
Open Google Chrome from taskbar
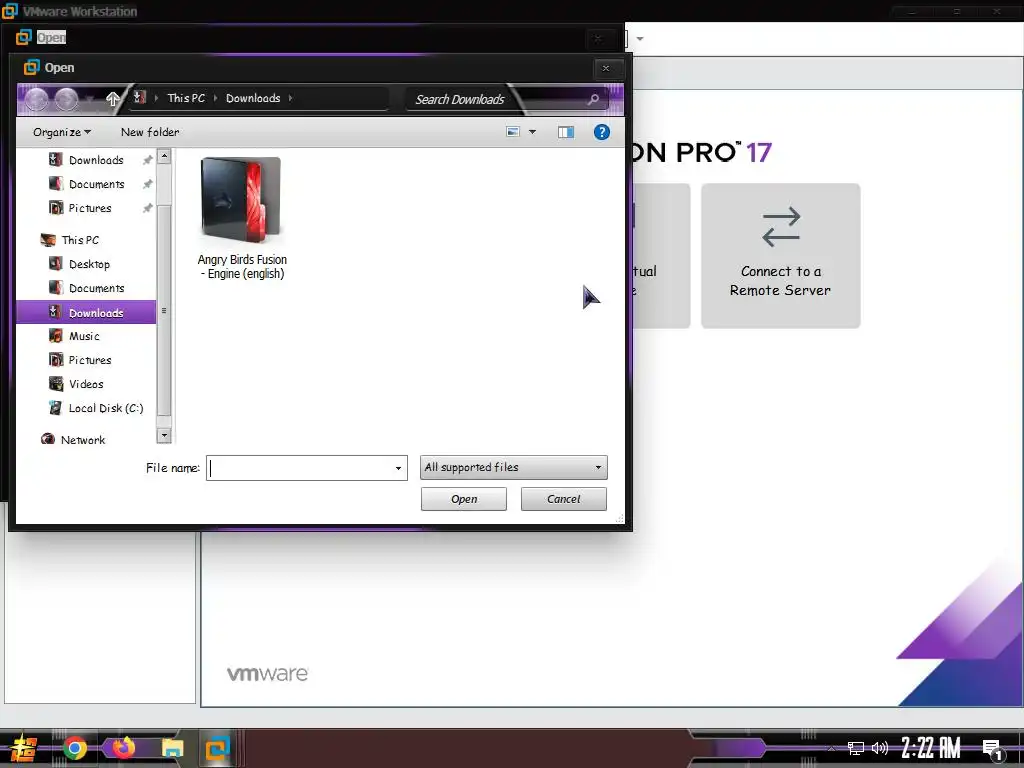point(75,748)
